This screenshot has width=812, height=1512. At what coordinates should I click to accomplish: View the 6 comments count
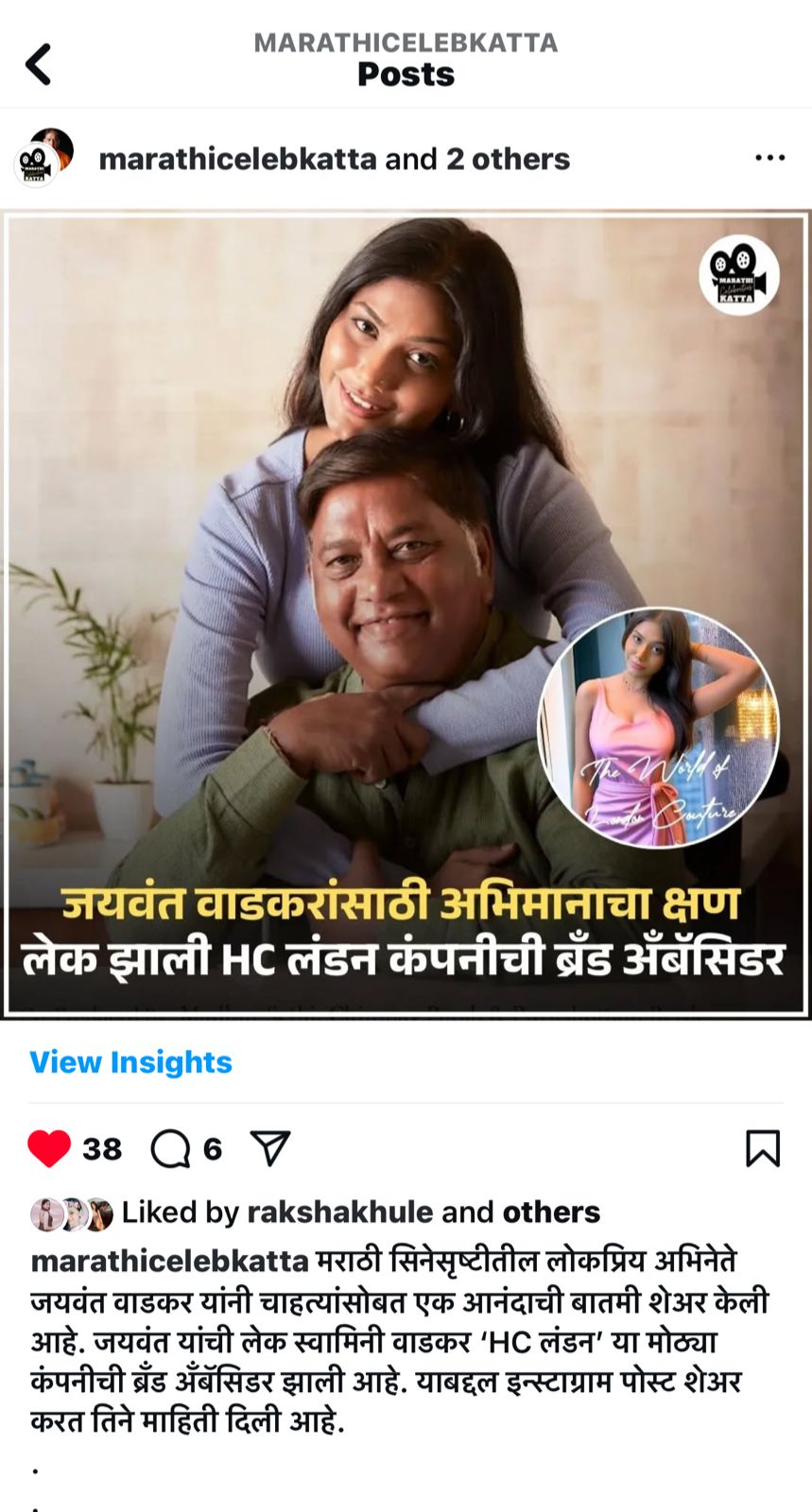213,1149
